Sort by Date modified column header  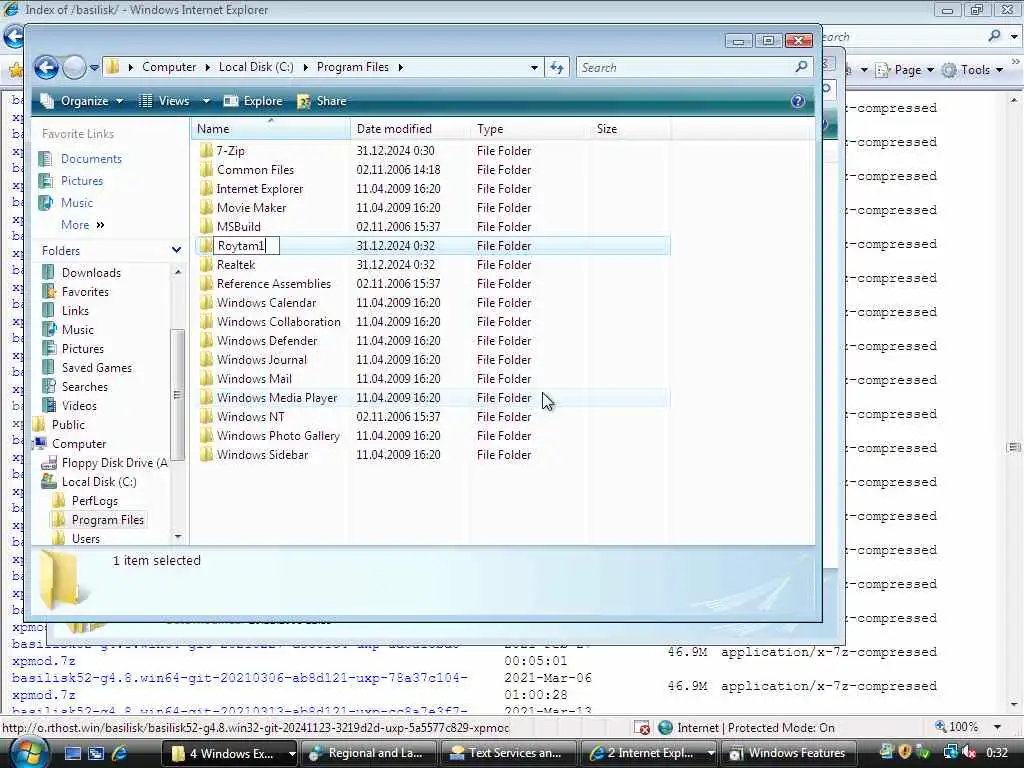click(410, 129)
